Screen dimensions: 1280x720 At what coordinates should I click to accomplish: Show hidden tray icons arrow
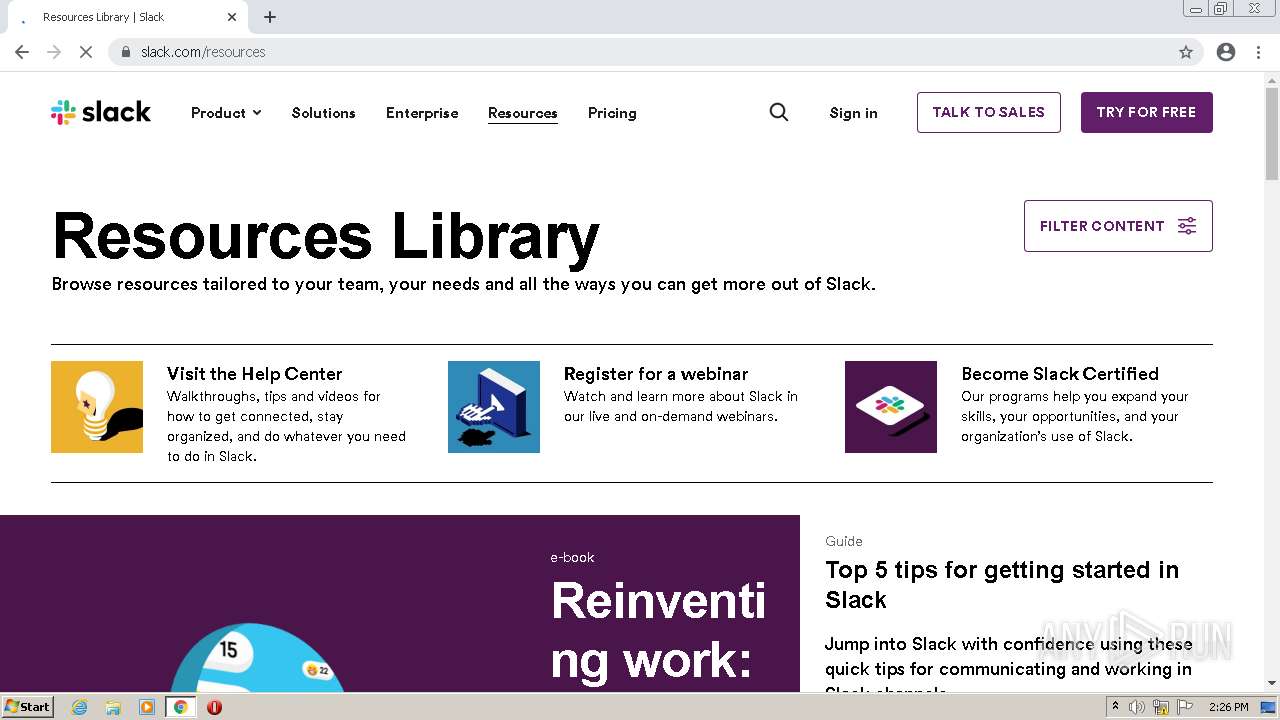tap(1115, 707)
